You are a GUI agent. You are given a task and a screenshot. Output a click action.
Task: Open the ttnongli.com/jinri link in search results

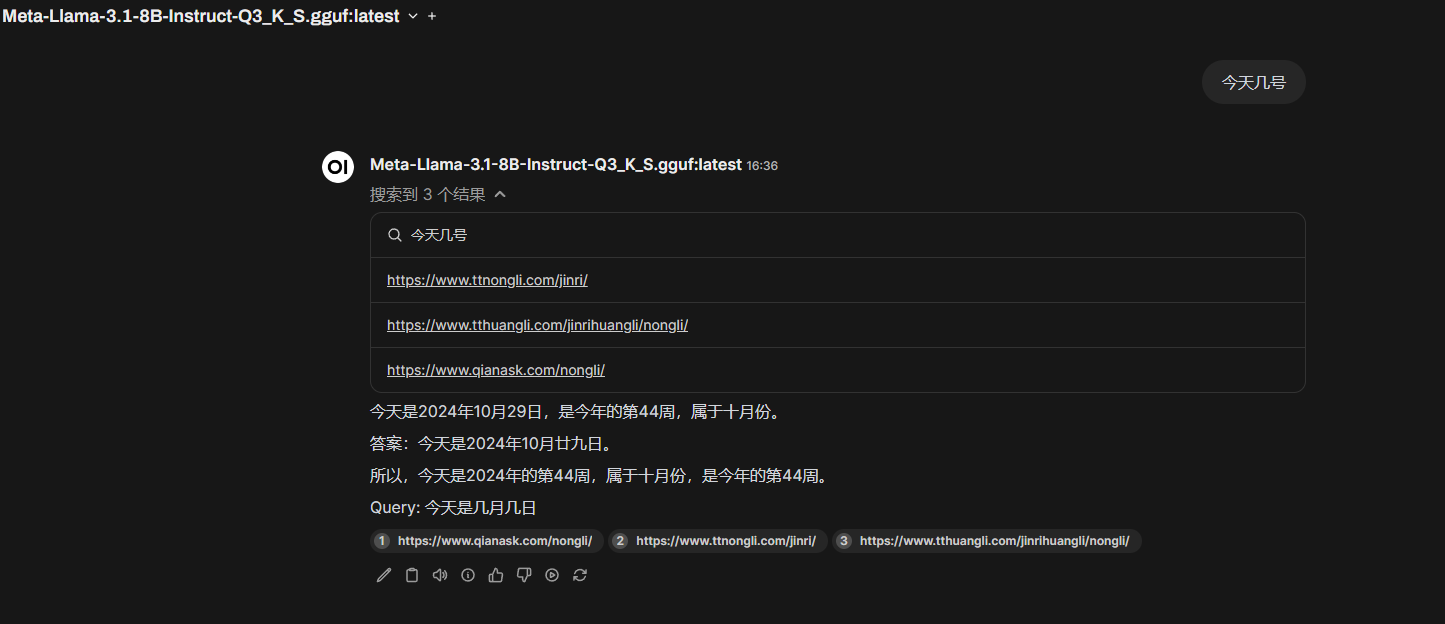pos(487,280)
